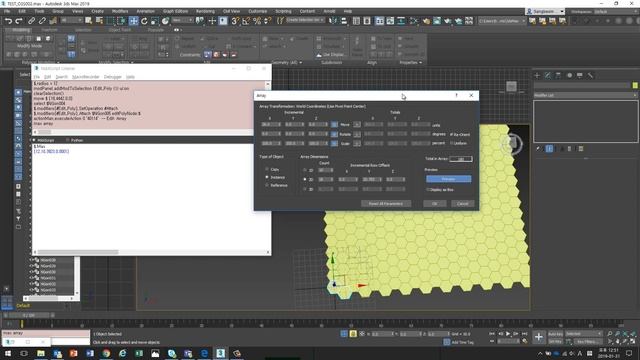The height and width of the screenshot is (360, 640).
Task: Click the incremental X Move field
Action: pos(271,124)
